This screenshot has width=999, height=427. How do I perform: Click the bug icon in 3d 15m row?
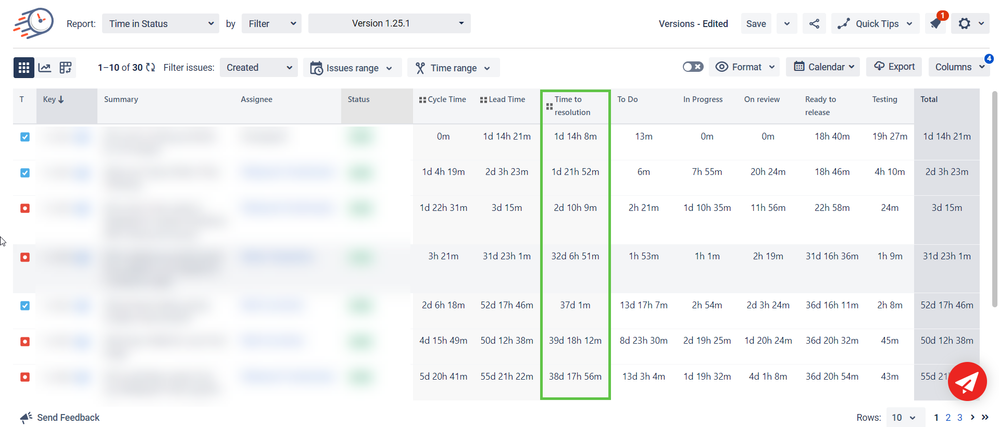(25, 208)
